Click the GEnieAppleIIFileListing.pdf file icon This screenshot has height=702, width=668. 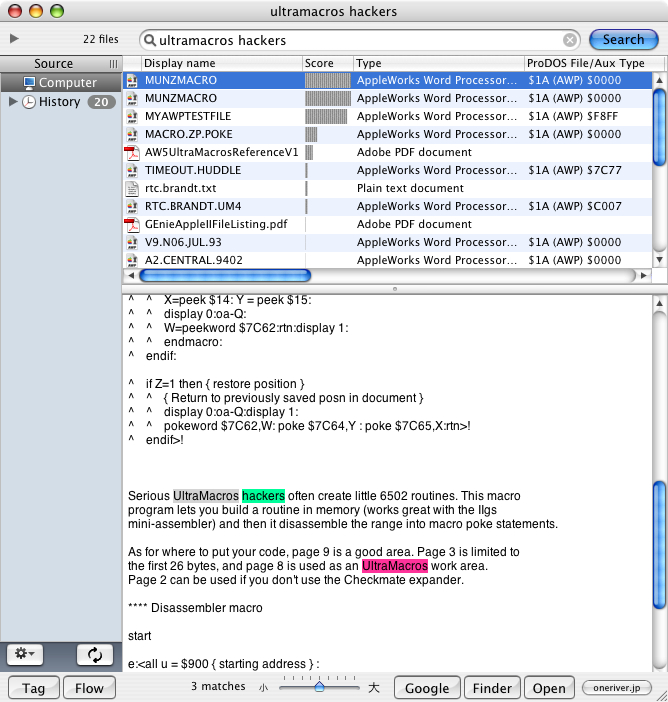(131, 224)
